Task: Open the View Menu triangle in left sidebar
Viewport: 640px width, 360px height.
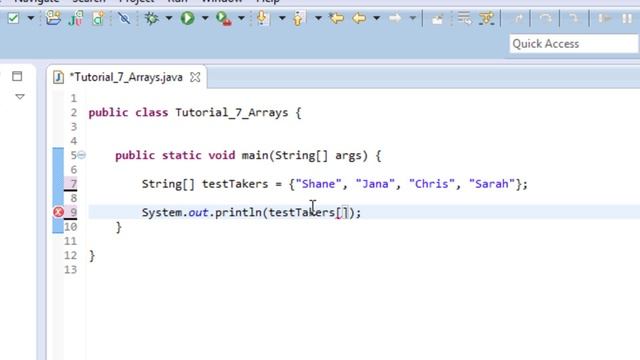Action: click(x=20, y=97)
